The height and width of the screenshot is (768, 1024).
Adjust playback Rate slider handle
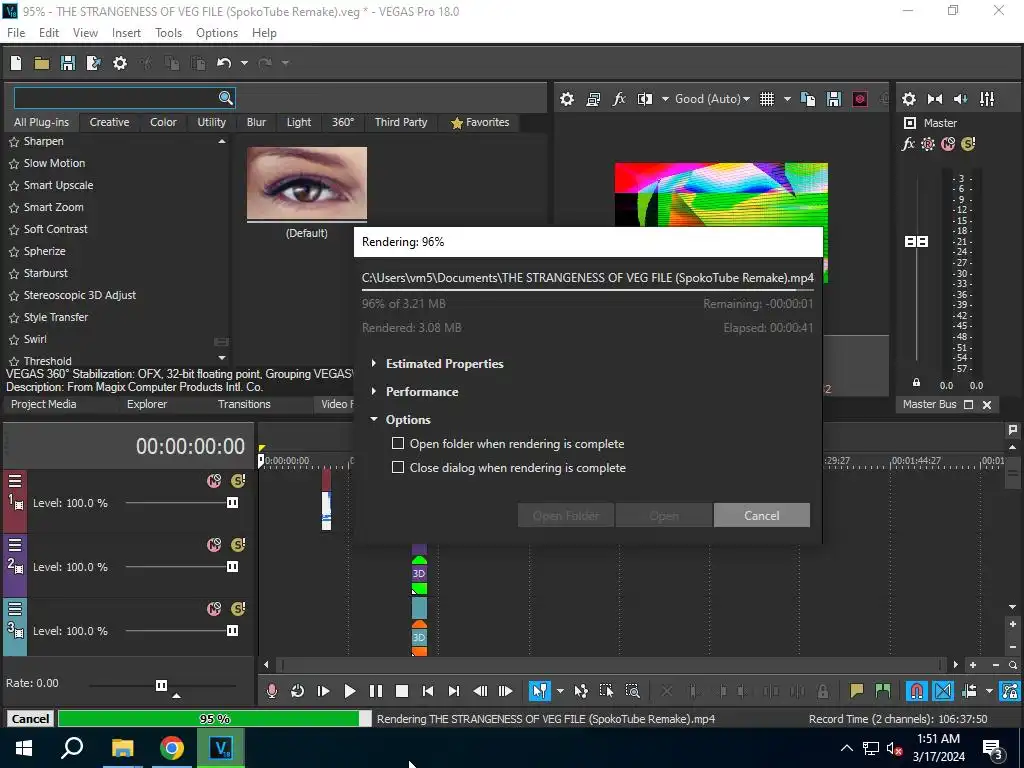(x=161, y=685)
